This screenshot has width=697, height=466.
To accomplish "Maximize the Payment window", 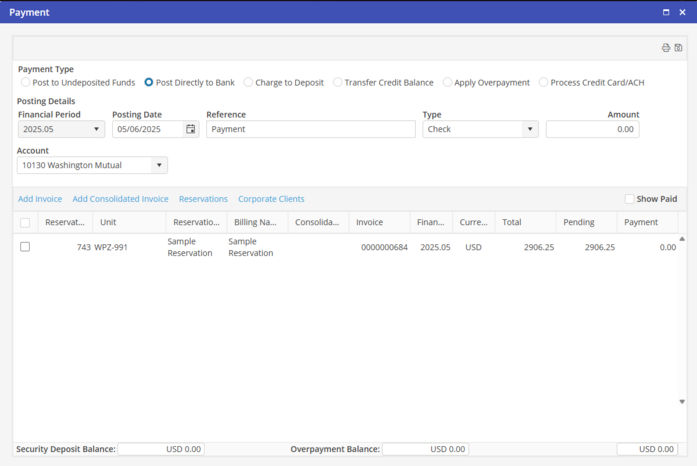I will 666,12.
